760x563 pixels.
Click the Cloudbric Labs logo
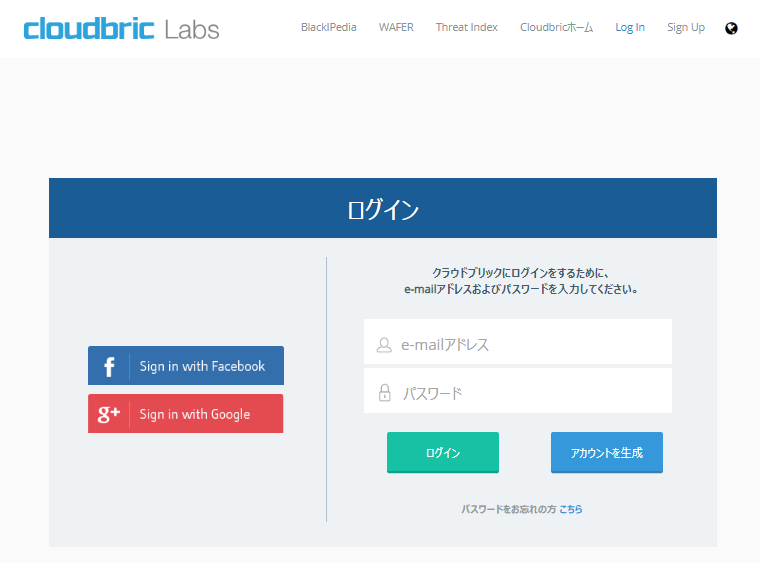[x=122, y=29]
